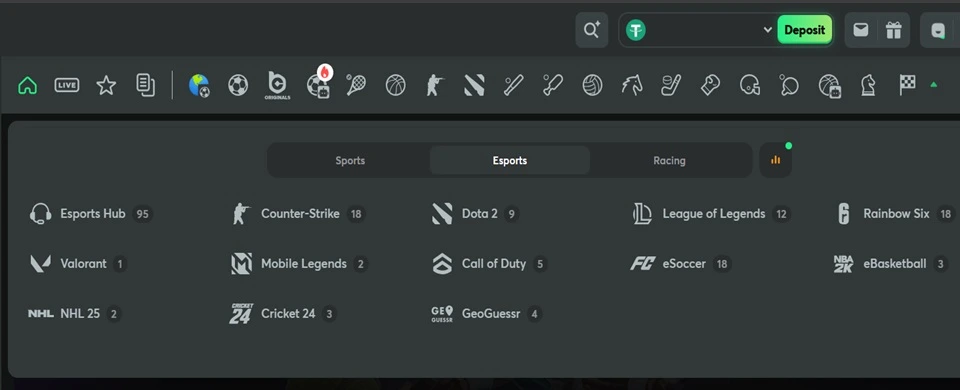Select the Counter-Strike soldier toolbar icon

pyautogui.click(x=434, y=85)
